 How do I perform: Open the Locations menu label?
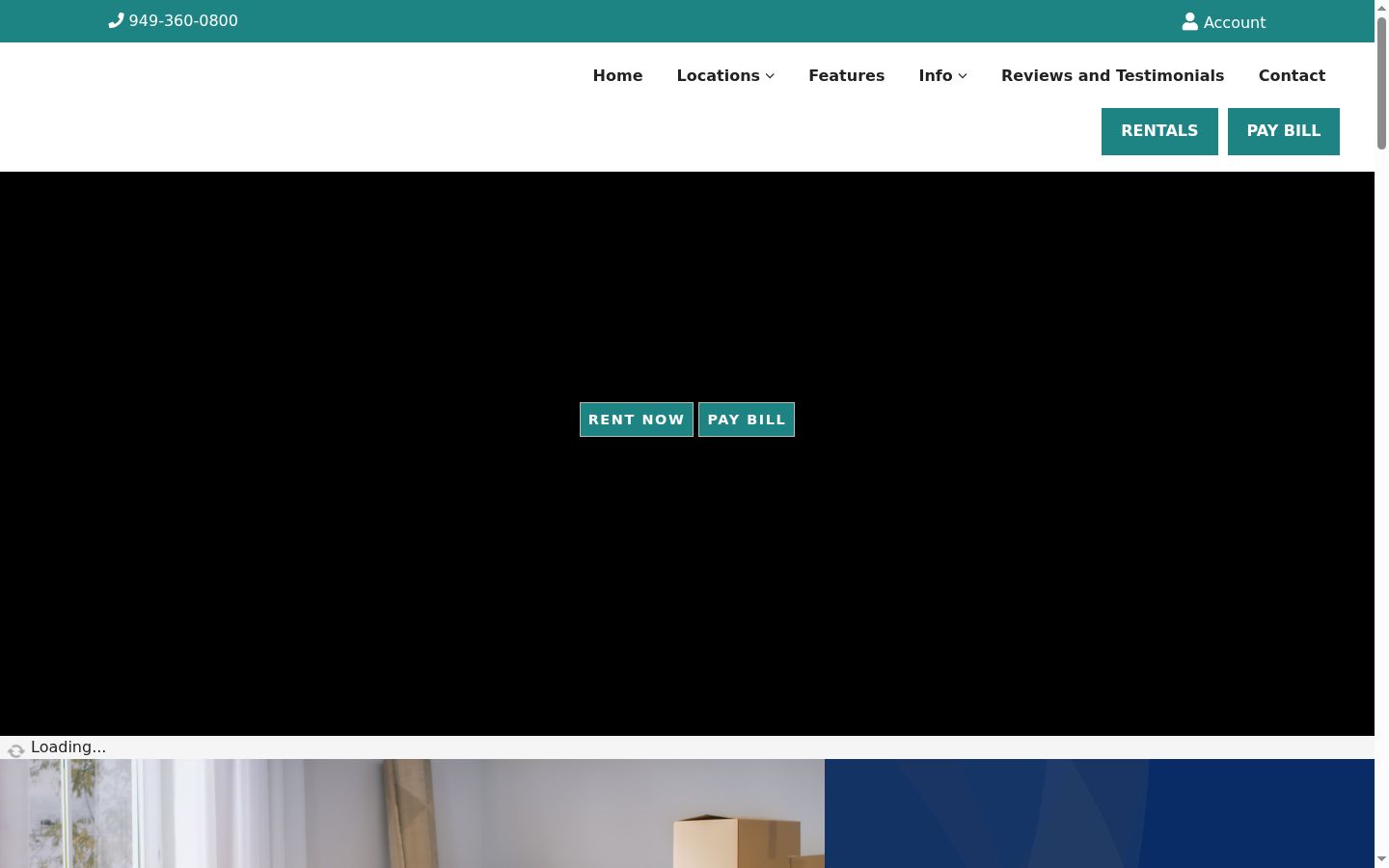tap(718, 75)
